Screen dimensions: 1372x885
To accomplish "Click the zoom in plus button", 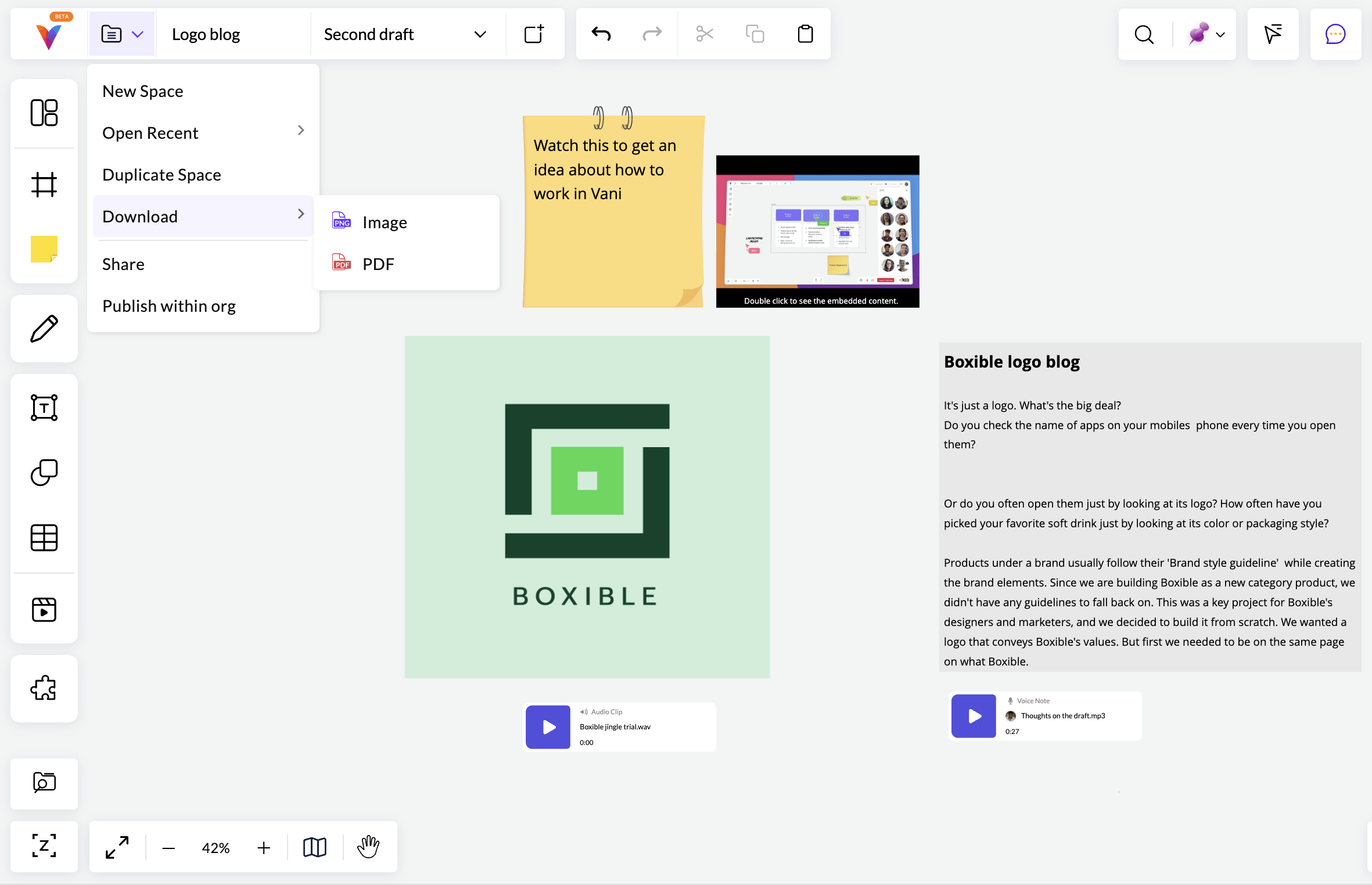I will (x=264, y=848).
